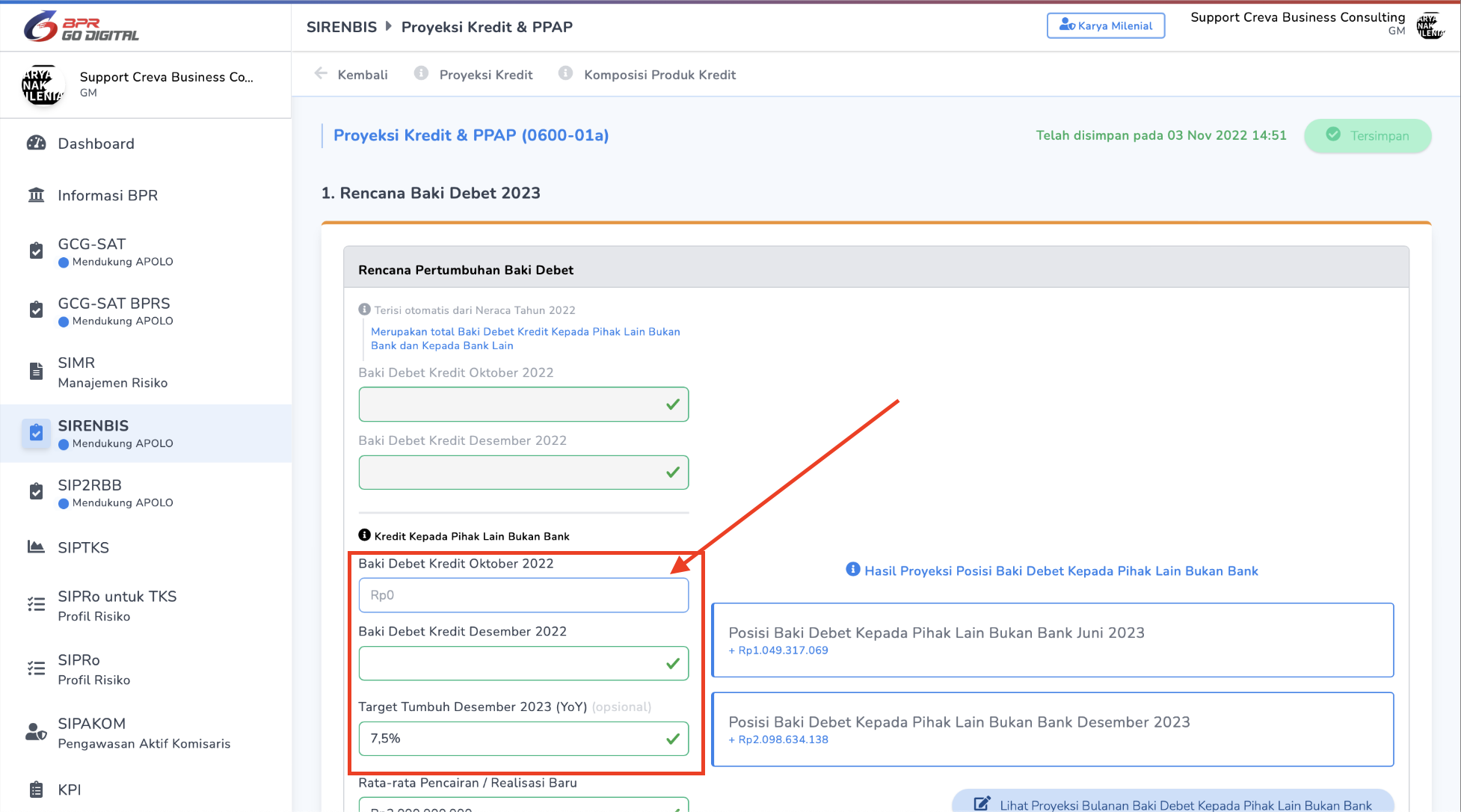Click the top Baki Debet Kredit Oktober 2022 field
Viewport: 1461px width, 812px height.
tap(523, 405)
